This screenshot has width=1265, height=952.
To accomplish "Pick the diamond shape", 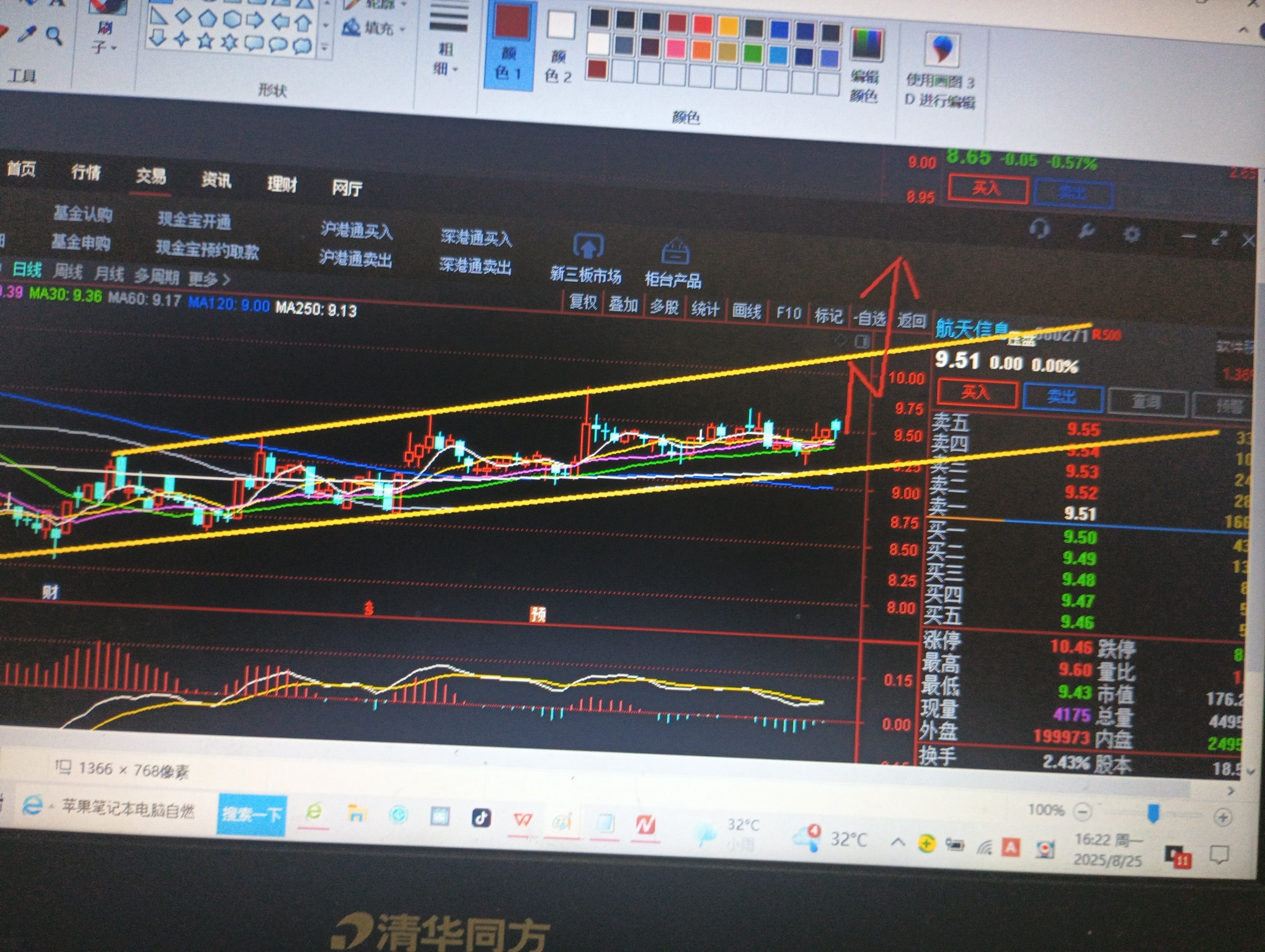I will coord(183,17).
